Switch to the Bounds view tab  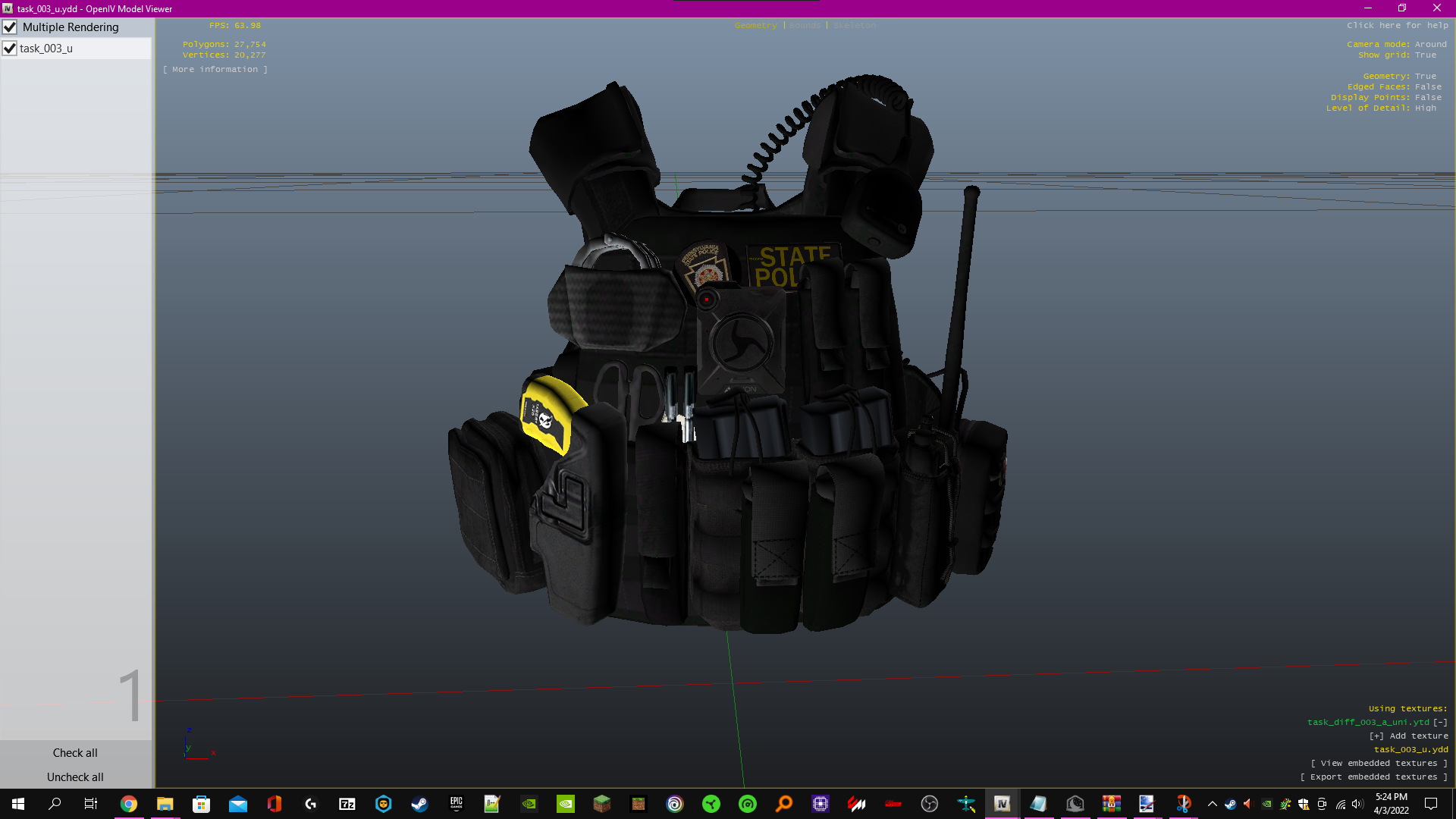pos(805,25)
